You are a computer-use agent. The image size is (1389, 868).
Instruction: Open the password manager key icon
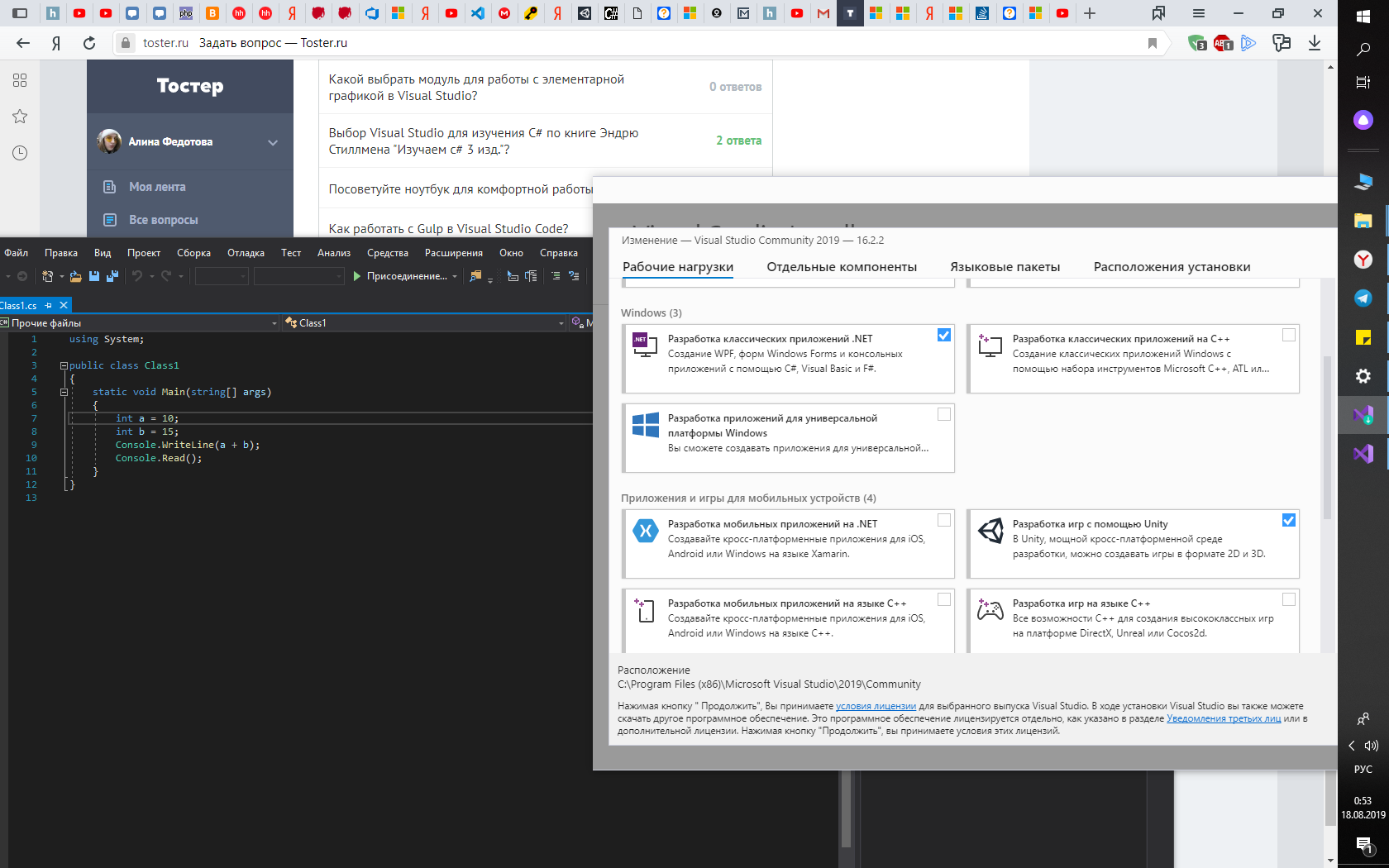[x=1282, y=43]
